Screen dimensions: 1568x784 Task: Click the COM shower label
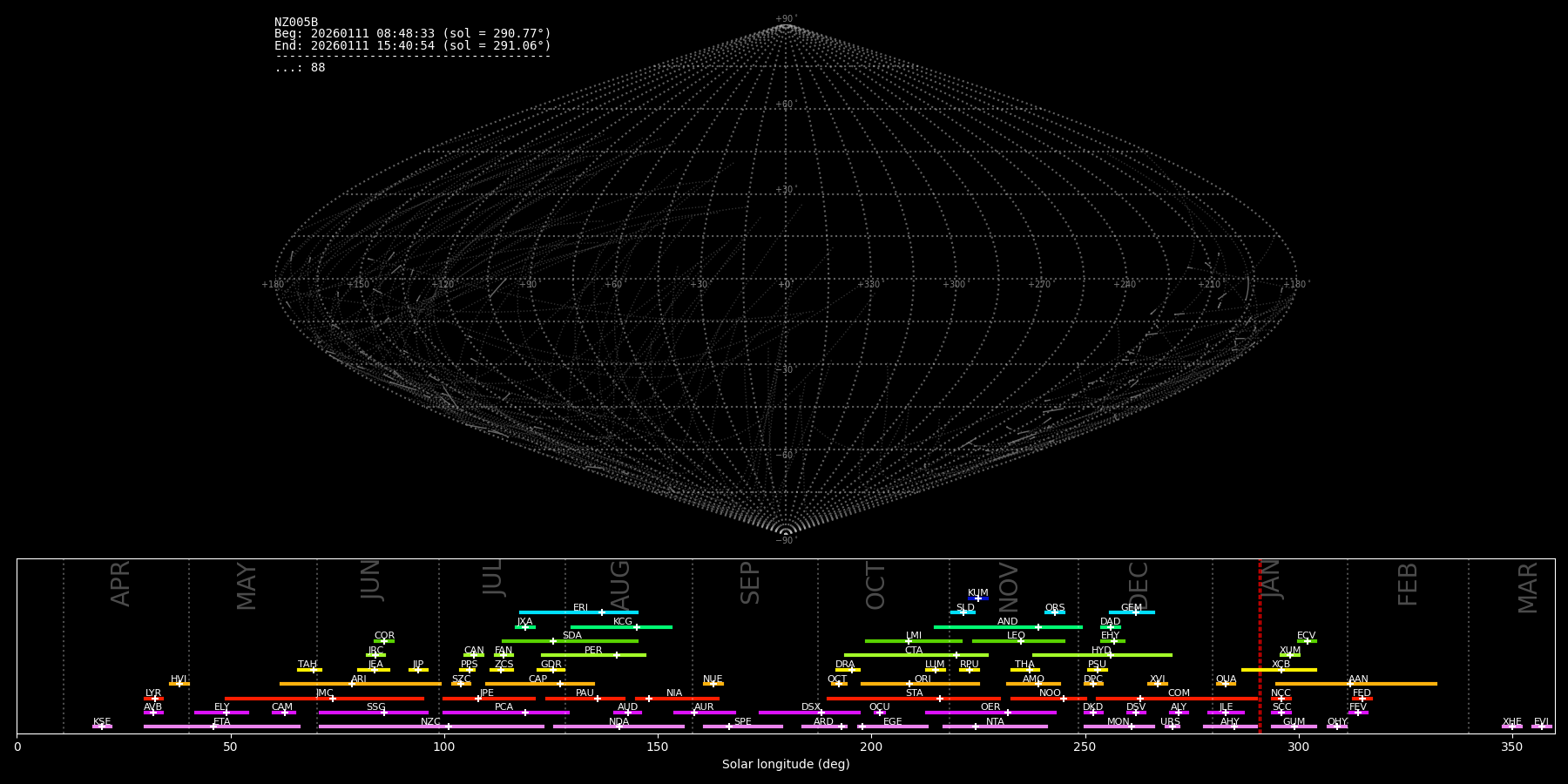1179,693
